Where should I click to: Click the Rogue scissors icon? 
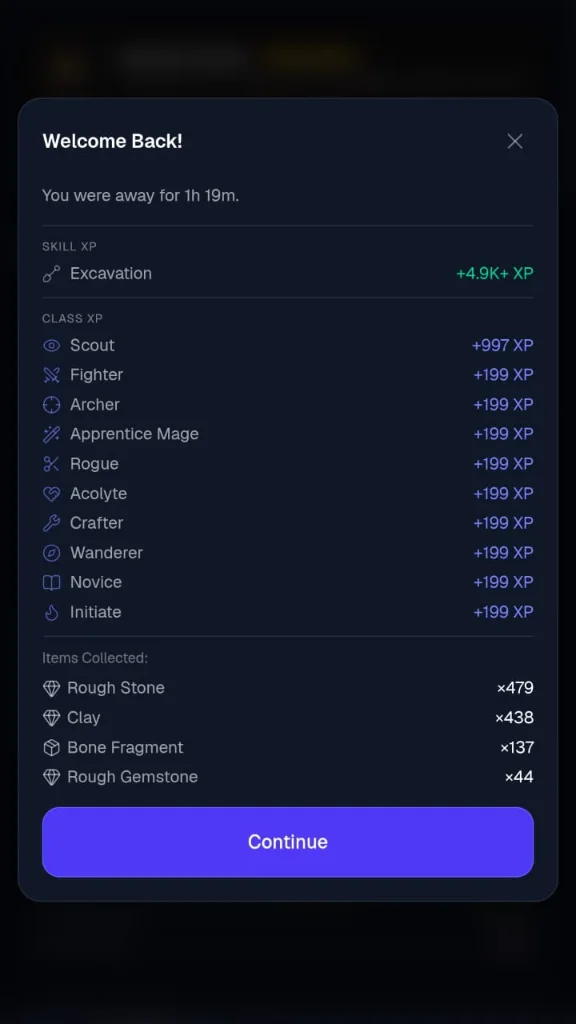(x=52, y=464)
